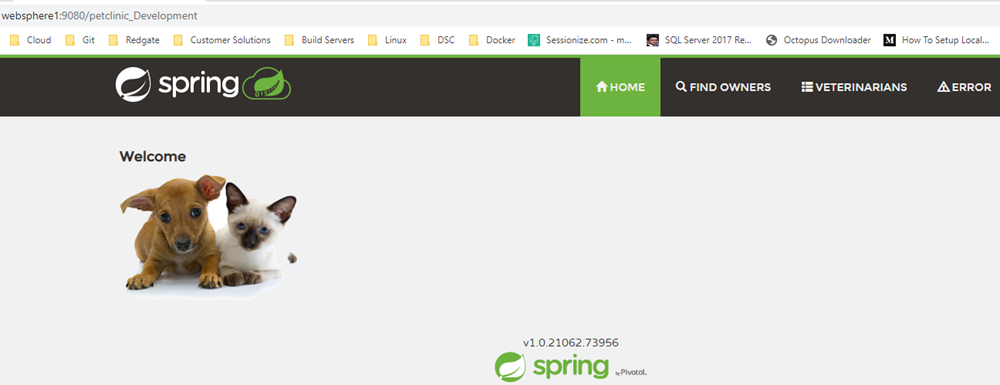Open the Find Owners page
The image size is (1000, 385).
click(723, 87)
